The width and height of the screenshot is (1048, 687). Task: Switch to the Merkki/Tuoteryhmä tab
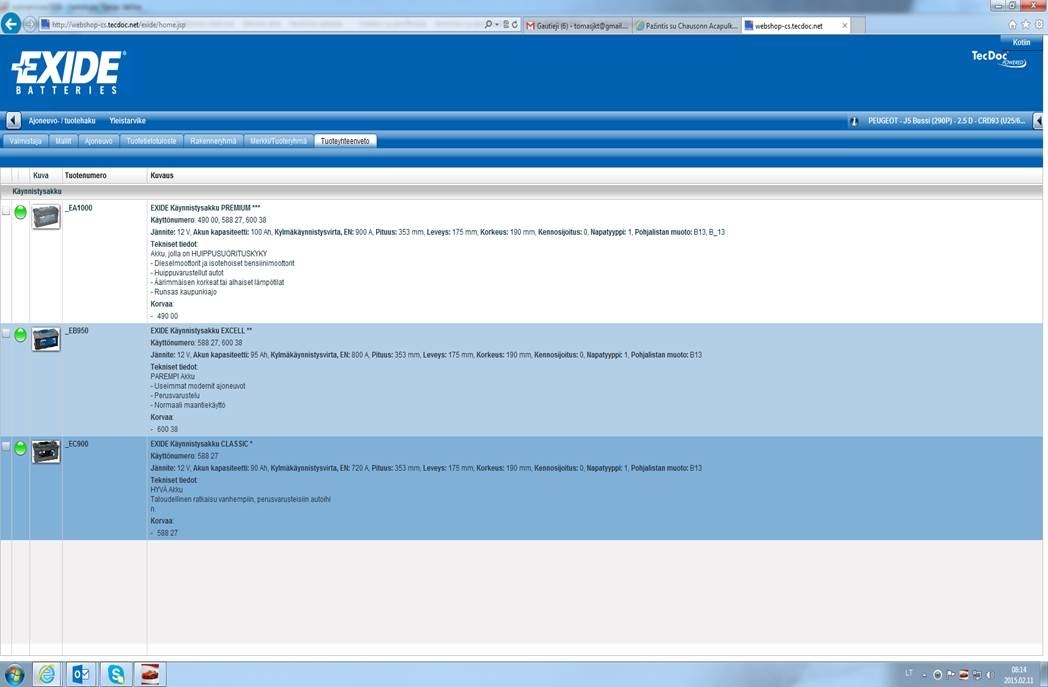[x=278, y=141]
